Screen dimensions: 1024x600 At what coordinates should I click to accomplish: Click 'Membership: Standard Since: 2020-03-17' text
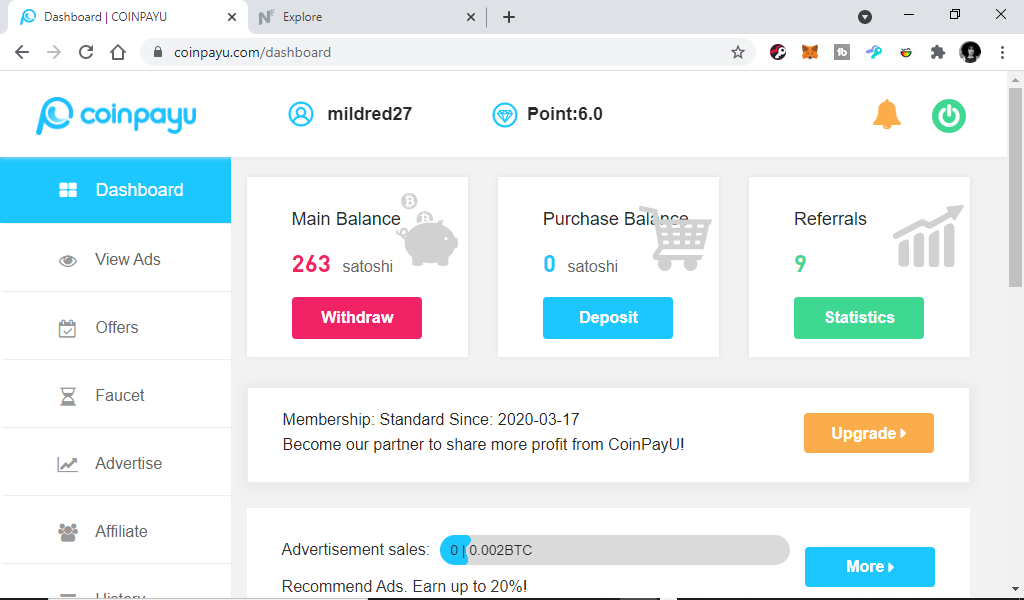431,419
